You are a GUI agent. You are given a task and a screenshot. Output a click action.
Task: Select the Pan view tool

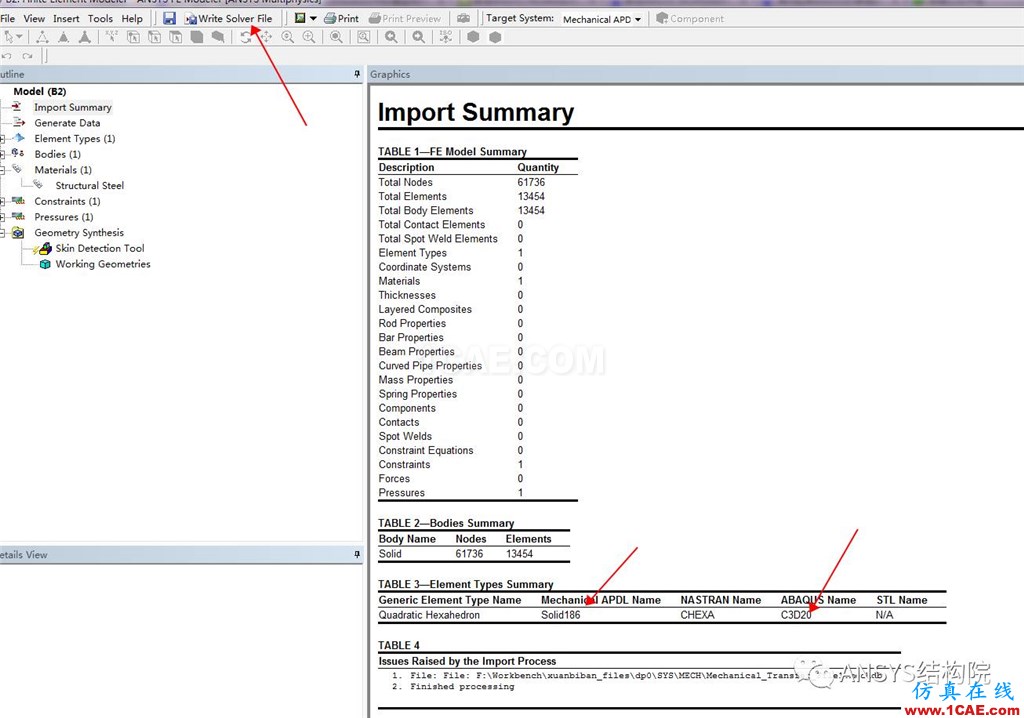tap(266, 37)
